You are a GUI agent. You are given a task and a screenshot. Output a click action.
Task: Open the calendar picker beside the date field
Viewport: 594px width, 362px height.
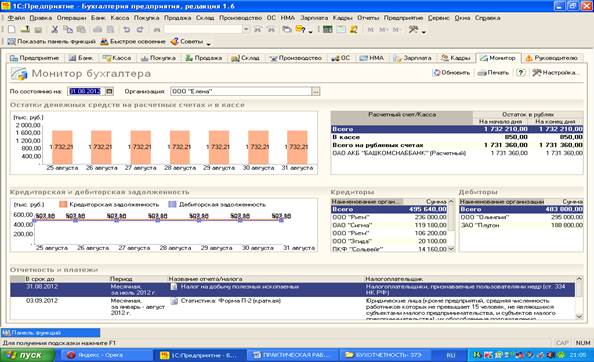[109, 91]
